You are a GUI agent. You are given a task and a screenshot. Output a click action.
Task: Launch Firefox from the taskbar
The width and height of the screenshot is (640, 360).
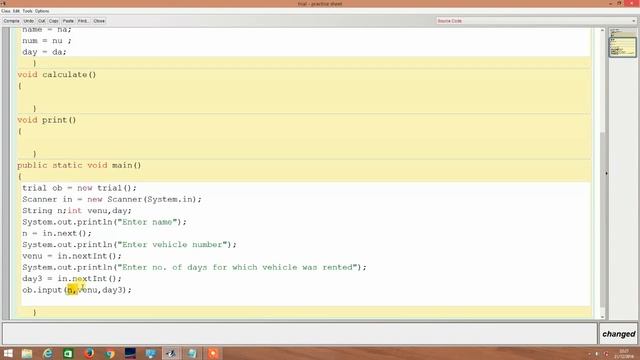[89, 353]
